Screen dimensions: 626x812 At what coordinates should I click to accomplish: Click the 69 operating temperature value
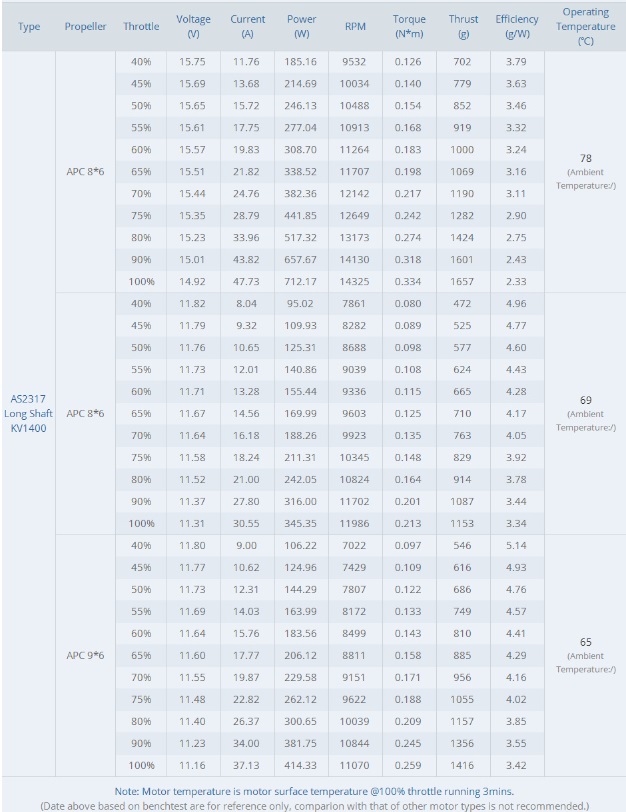click(586, 400)
